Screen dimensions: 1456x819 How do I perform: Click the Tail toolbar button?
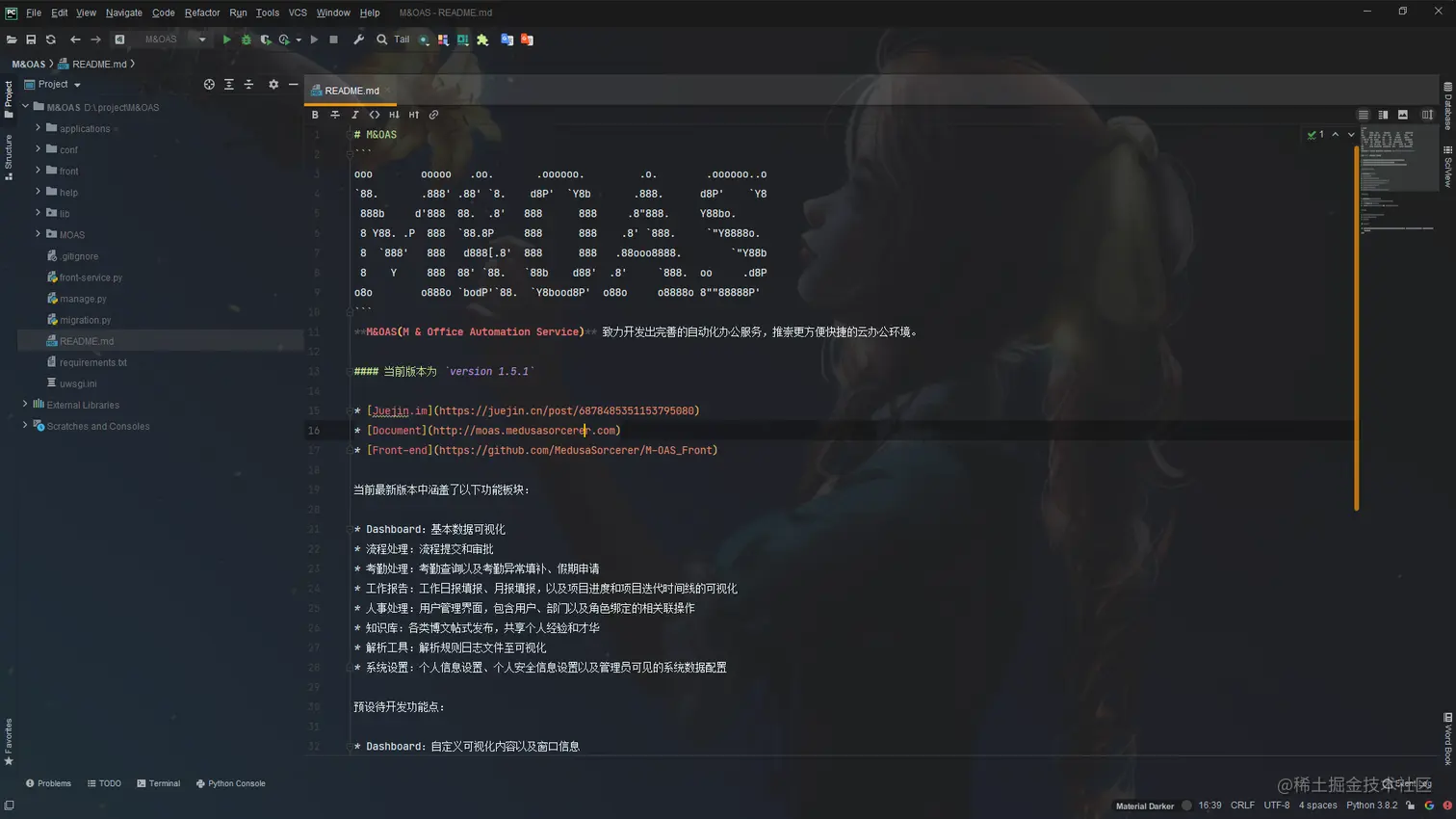pyautogui.click(x=402, y=40)
